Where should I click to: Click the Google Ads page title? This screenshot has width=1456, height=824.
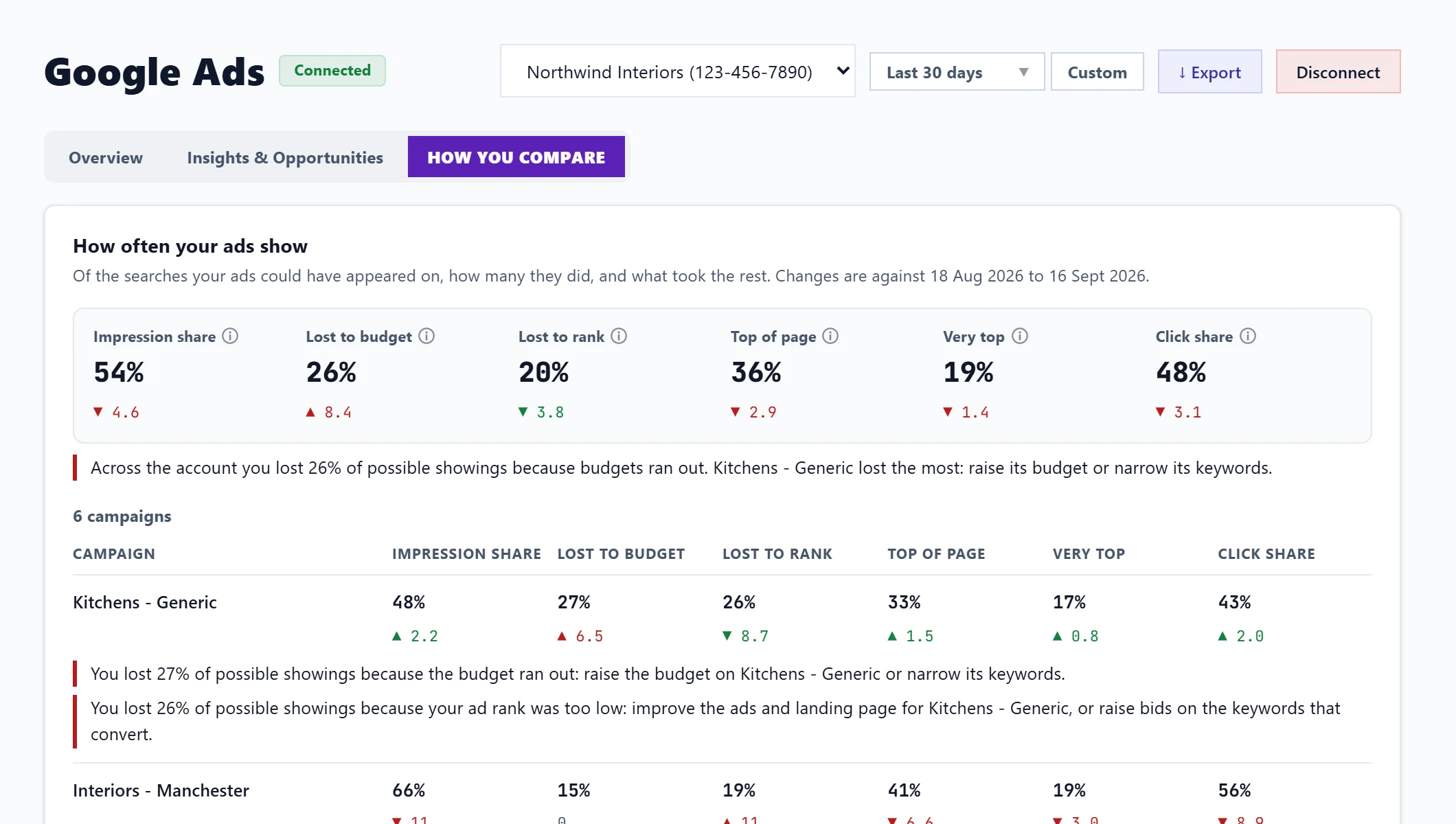(154, 71)
